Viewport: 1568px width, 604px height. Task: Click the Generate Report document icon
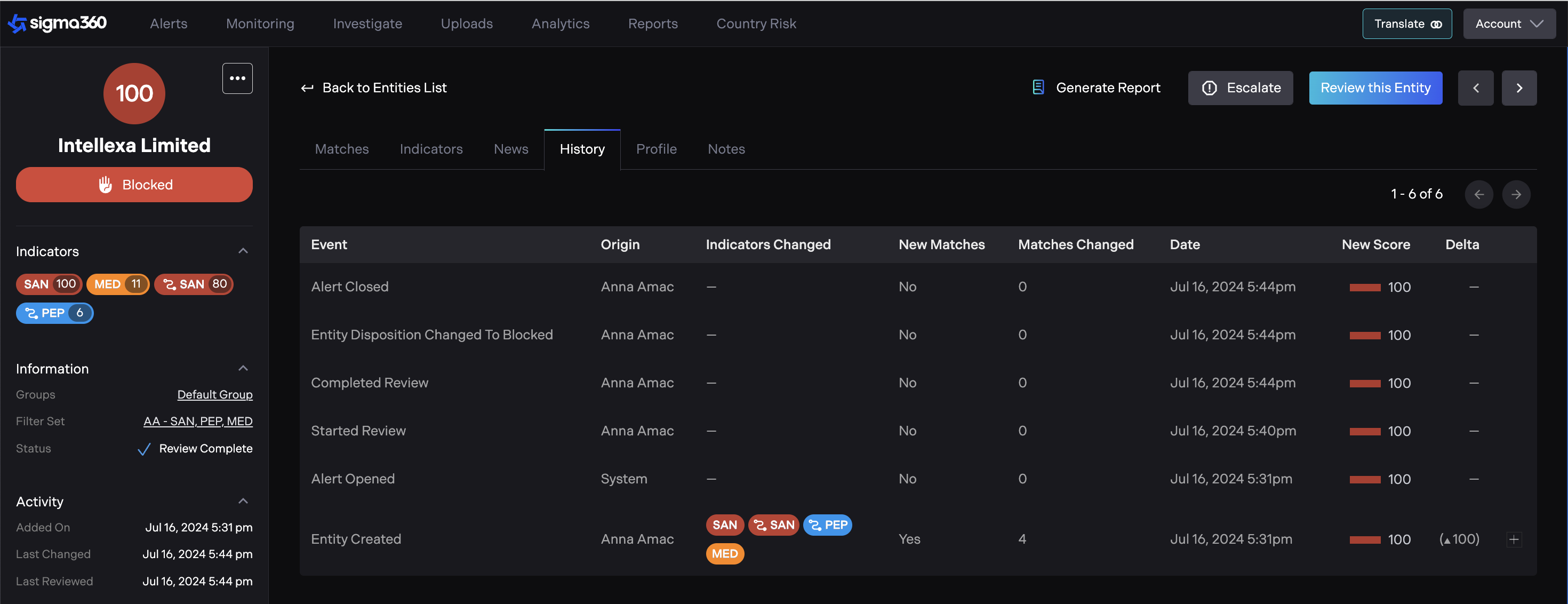click(1038, 88)
